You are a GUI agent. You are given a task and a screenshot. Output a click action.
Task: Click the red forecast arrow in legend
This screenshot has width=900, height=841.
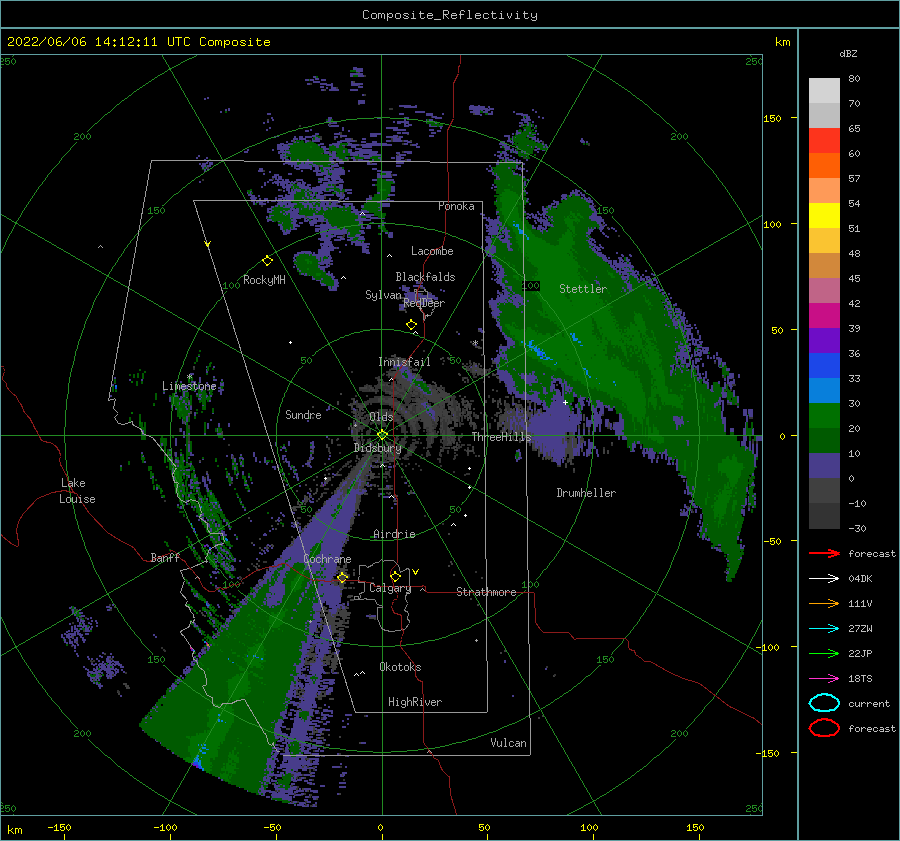pyautogui.click(x=824, y=553)
